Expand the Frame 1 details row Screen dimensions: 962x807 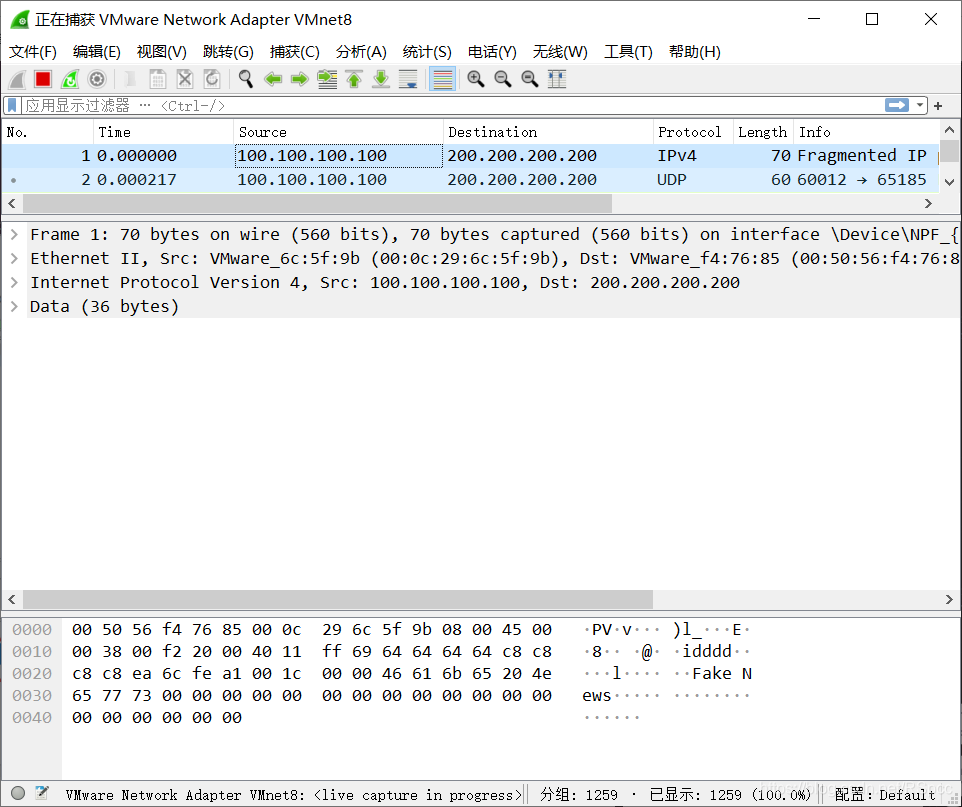(14, 234)
